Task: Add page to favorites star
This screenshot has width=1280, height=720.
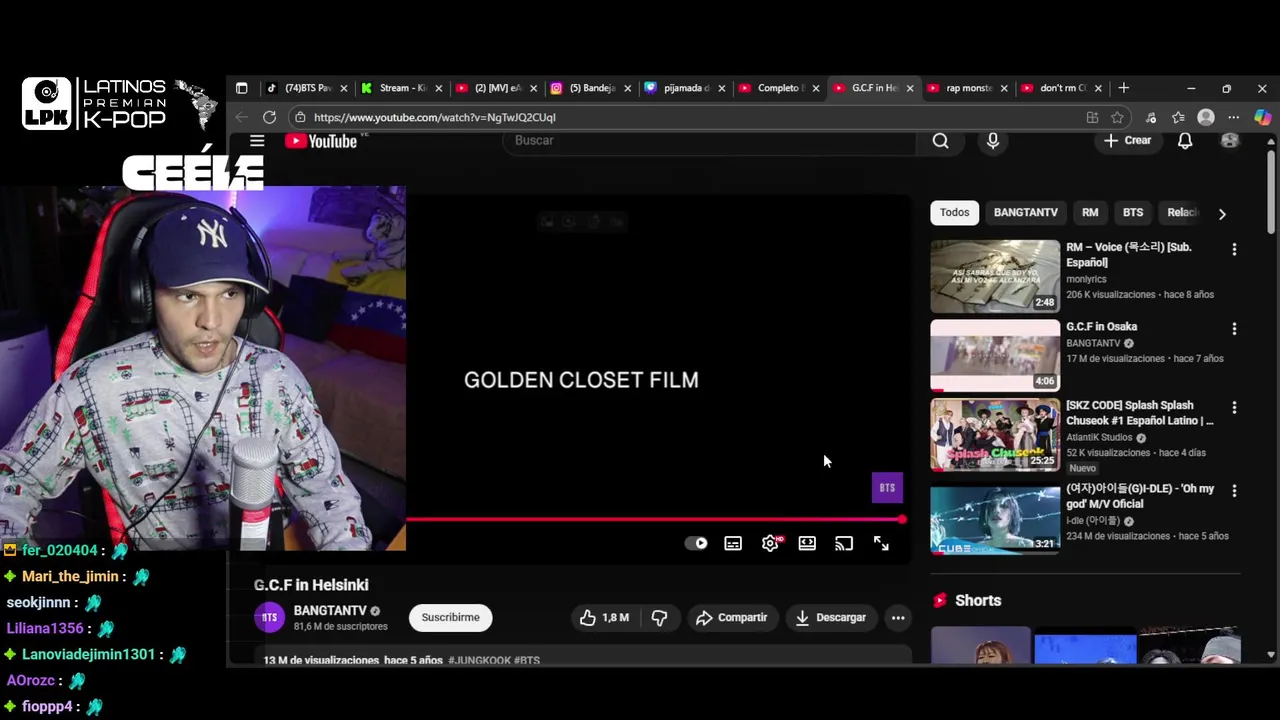Action: coord(1117,117)
